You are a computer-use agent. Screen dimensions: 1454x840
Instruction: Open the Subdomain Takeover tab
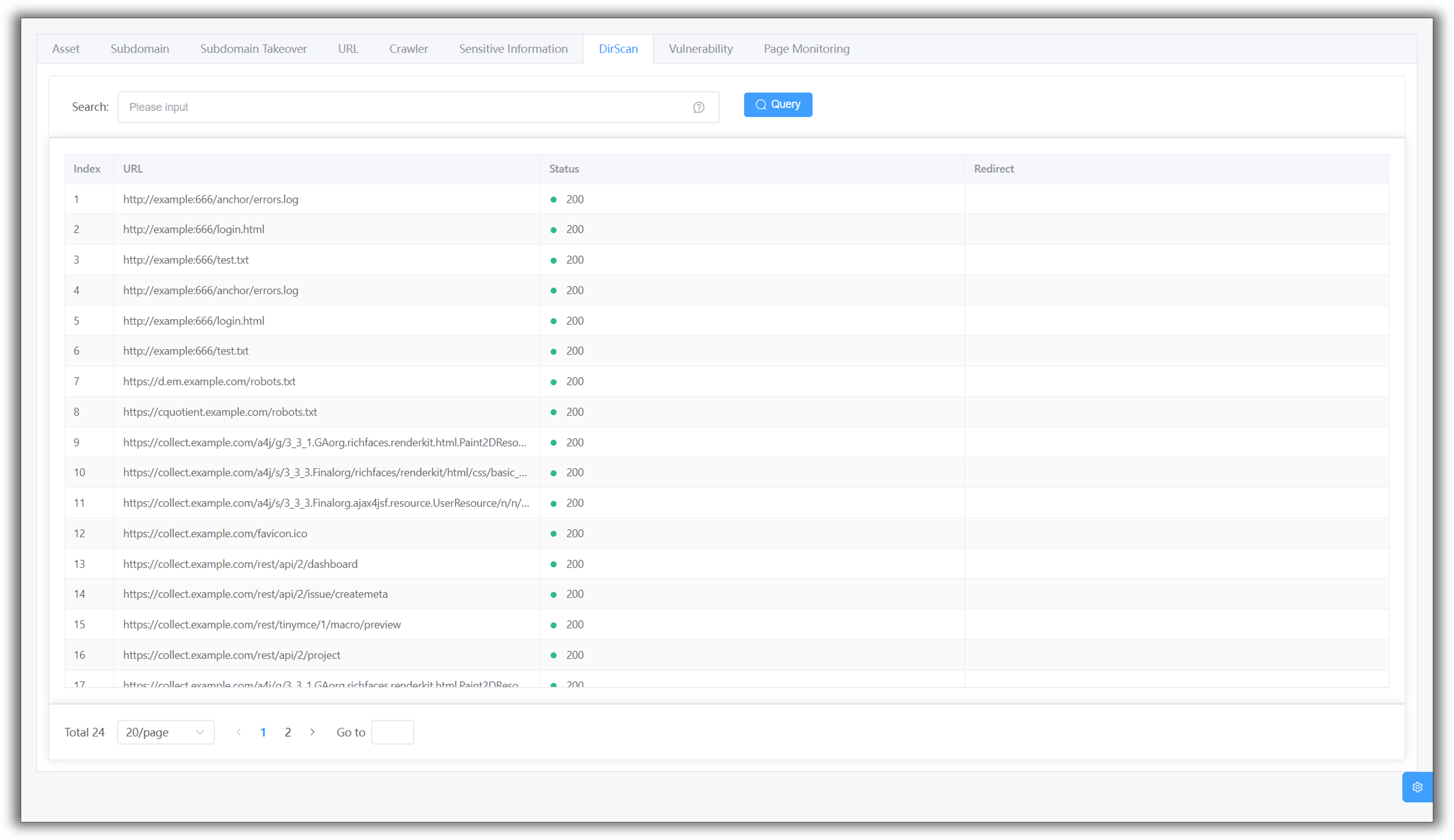coord(253,49)
